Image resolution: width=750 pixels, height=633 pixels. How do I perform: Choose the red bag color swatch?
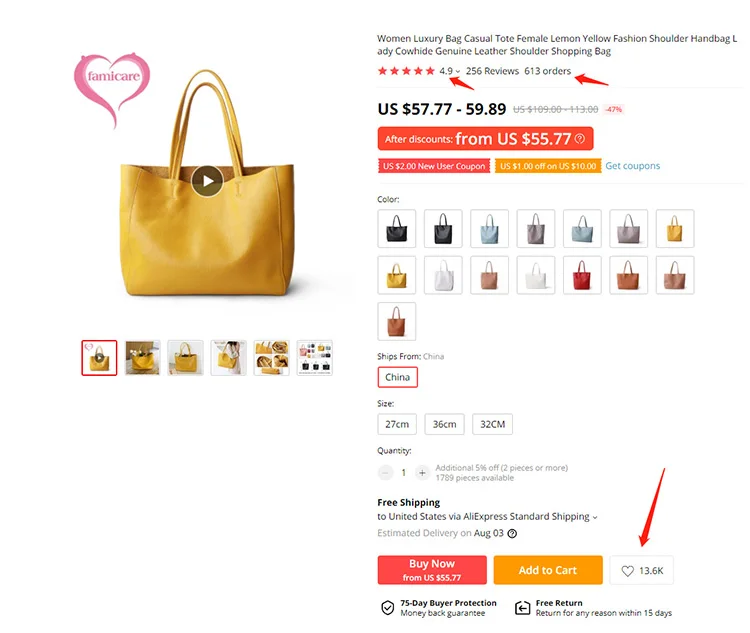[x=582, y=275]
